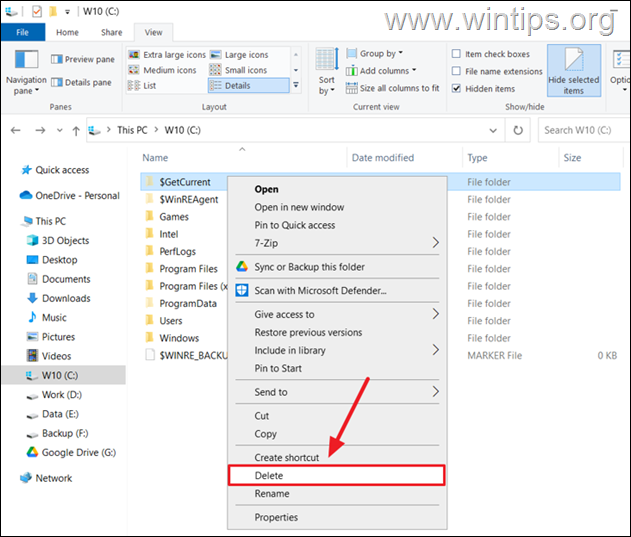Open the Add columns dropdown
This screenshot has height=537, width=631.
[381, 71]
